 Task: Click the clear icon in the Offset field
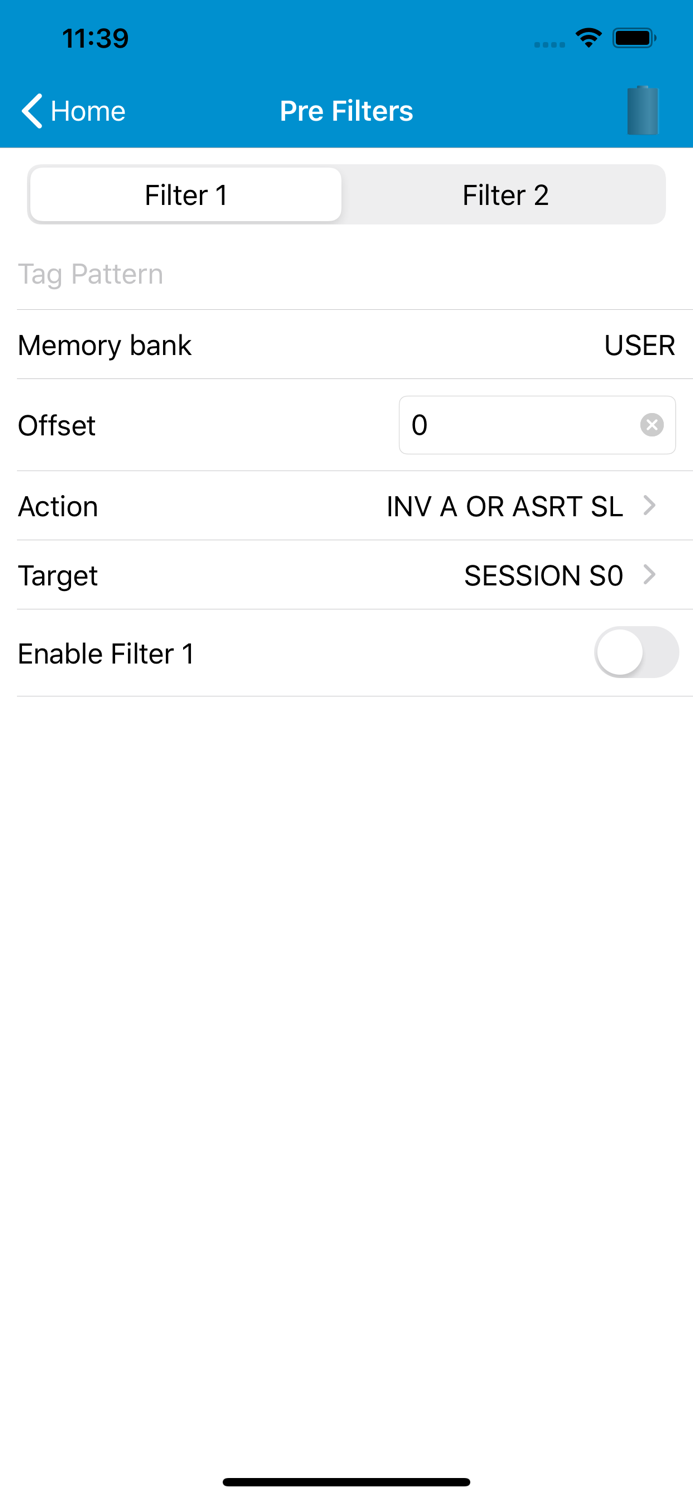pyautogui.click(x=651, y=424)
